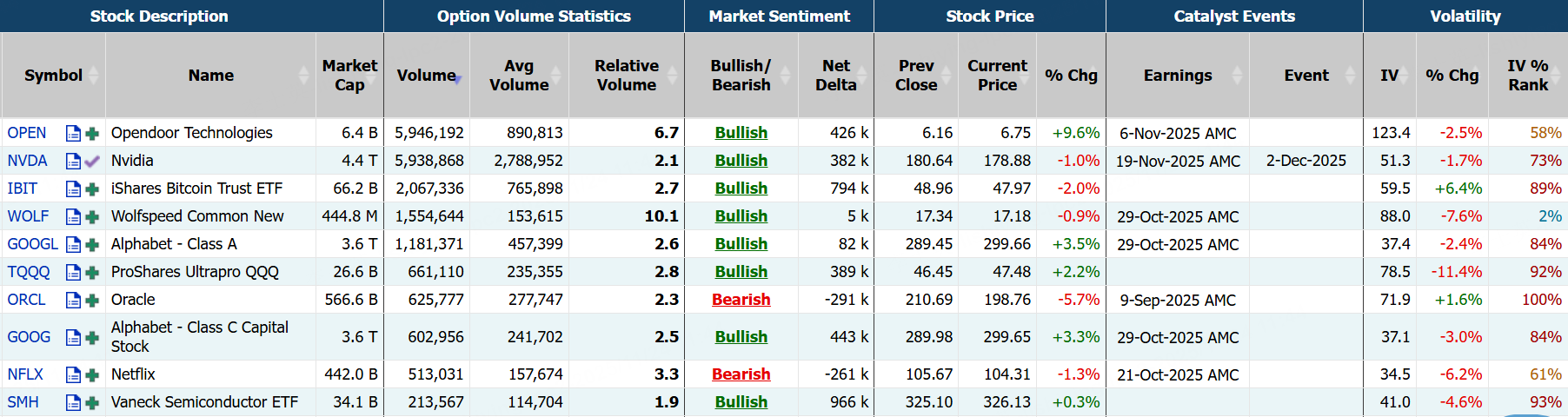Open the document icon for OPEN
Viewport: 1568px width, 417px height.
[74, 133]
